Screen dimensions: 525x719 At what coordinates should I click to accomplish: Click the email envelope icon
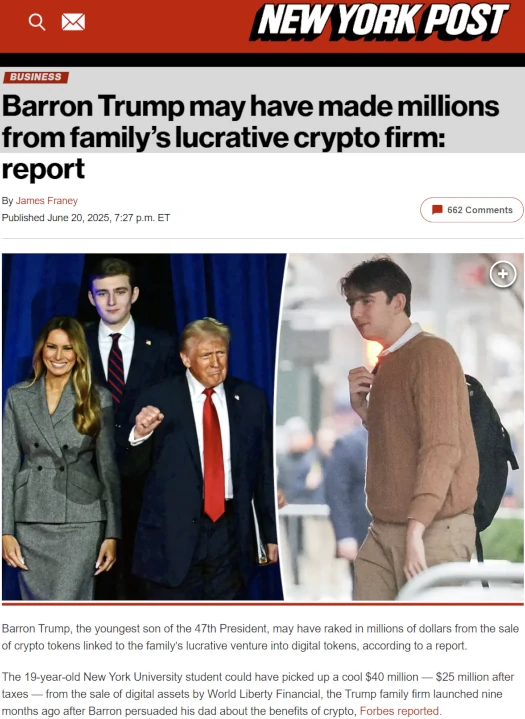73,22
